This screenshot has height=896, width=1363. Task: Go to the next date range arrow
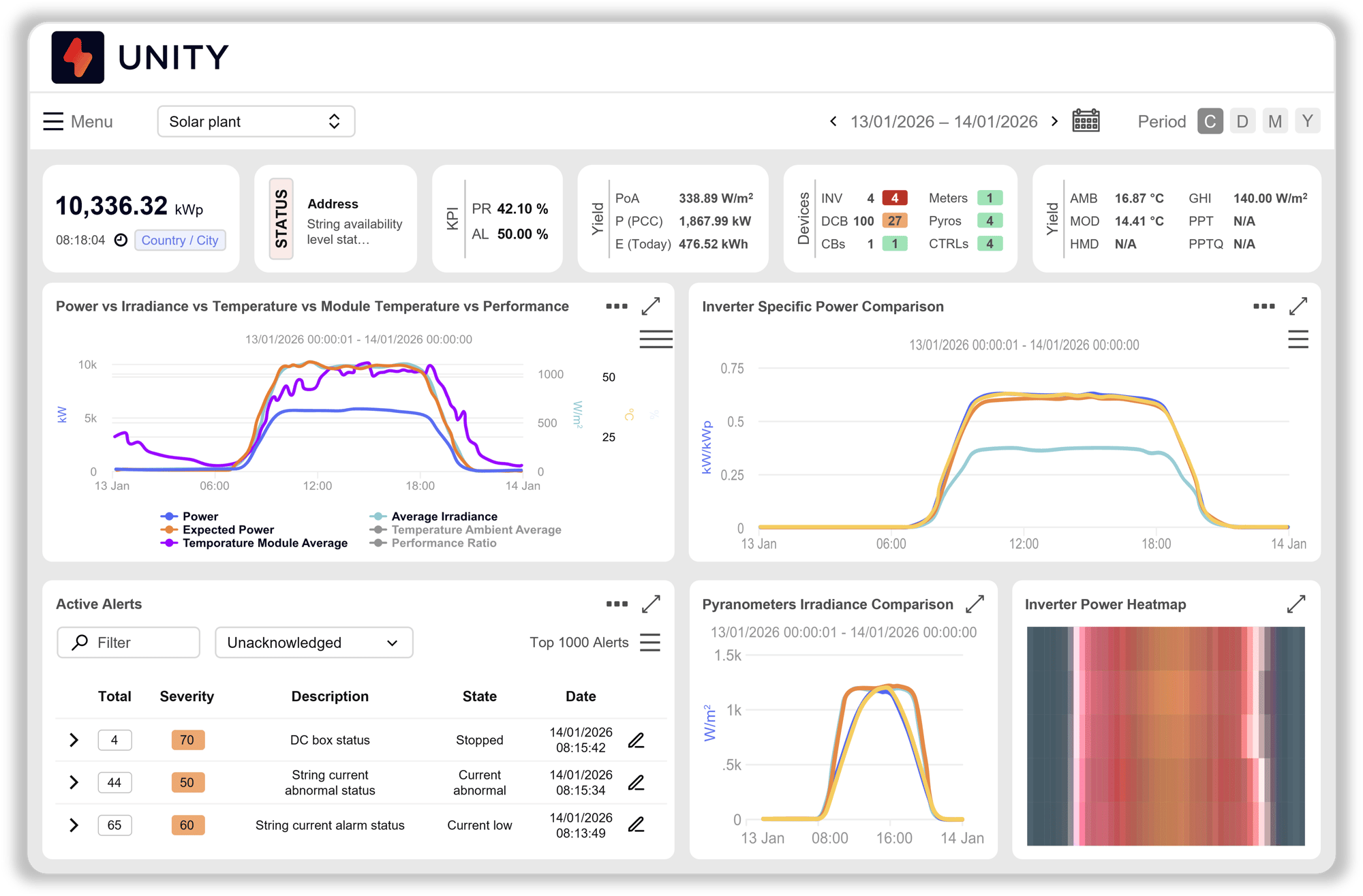coord(1054,121)
